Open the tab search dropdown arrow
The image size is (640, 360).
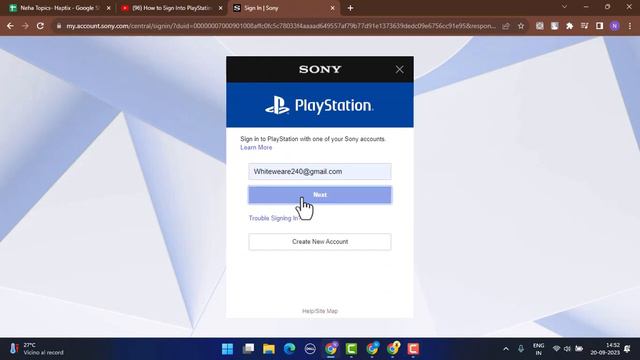(x=564, y=7)
